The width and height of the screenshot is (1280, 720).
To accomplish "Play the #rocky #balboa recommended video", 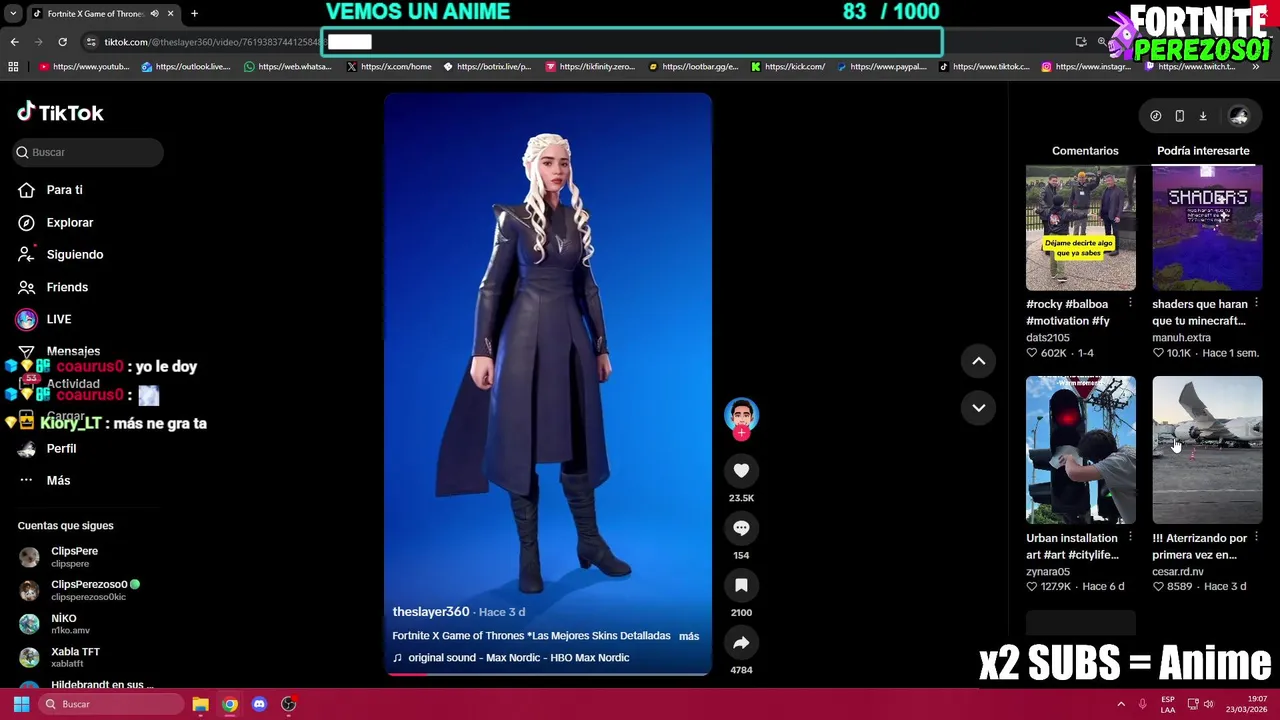I will coord(1081,228).
